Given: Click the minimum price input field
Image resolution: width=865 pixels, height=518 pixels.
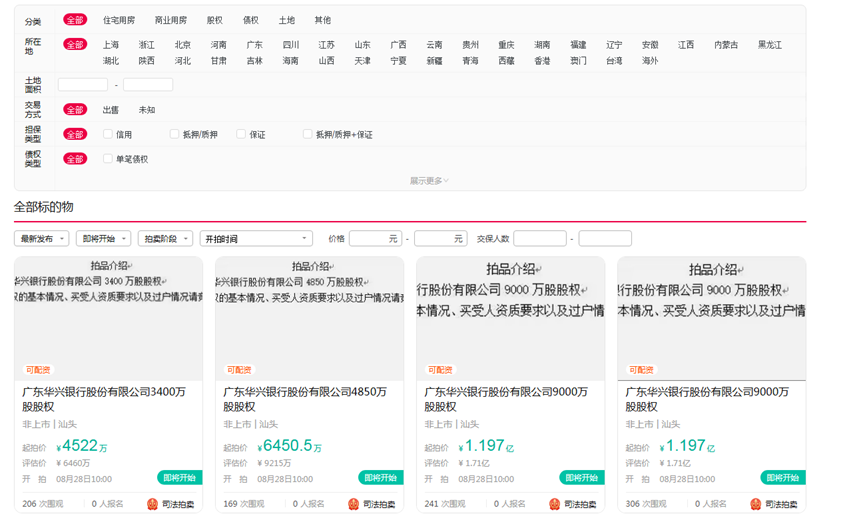Looking at the screenshot, I should (374, 239).
